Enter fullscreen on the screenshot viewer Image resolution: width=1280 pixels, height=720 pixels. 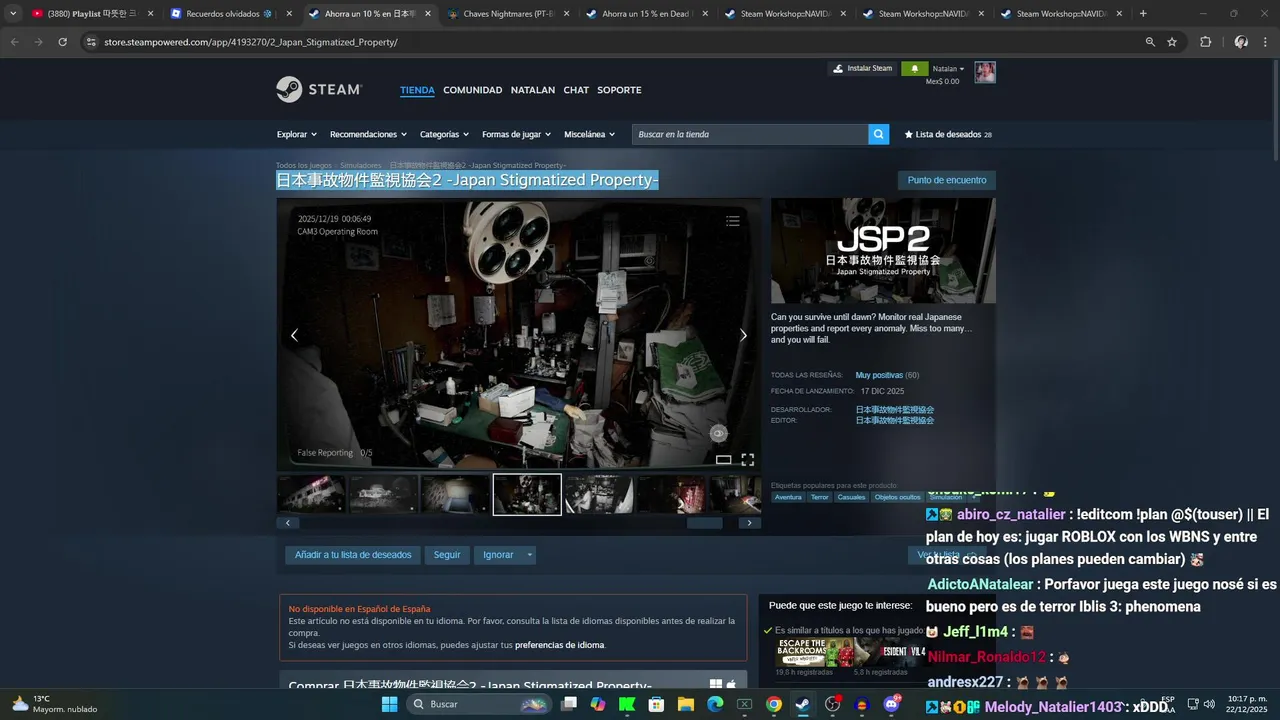coord(747,459)
